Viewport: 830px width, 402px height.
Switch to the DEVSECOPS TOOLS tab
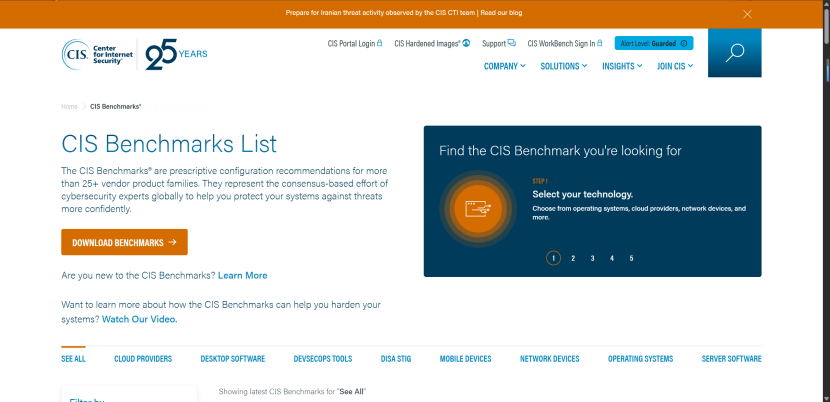coord(323,359)
